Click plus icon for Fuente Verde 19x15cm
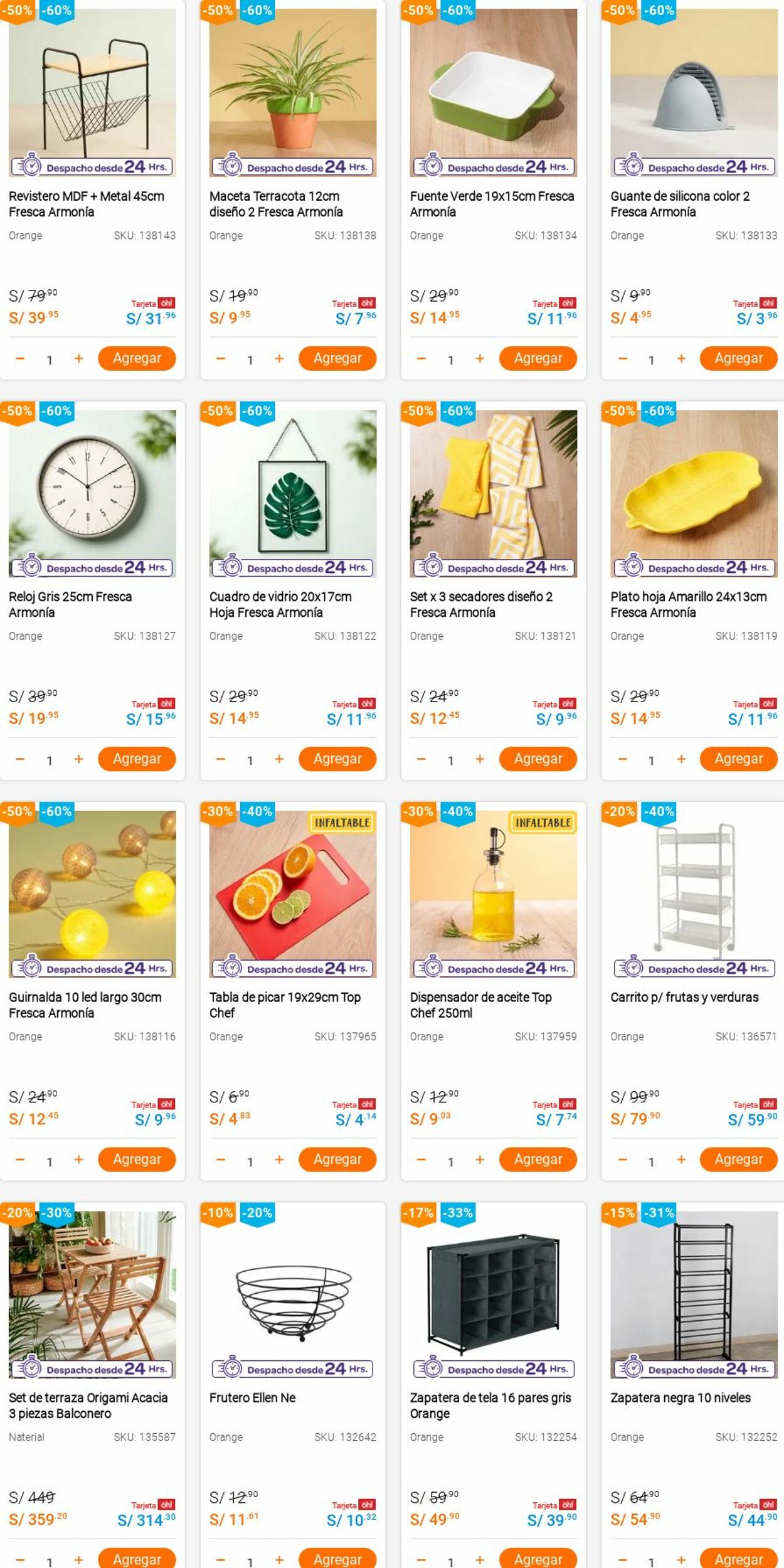 pyautogui.click(x=480, y=359)
